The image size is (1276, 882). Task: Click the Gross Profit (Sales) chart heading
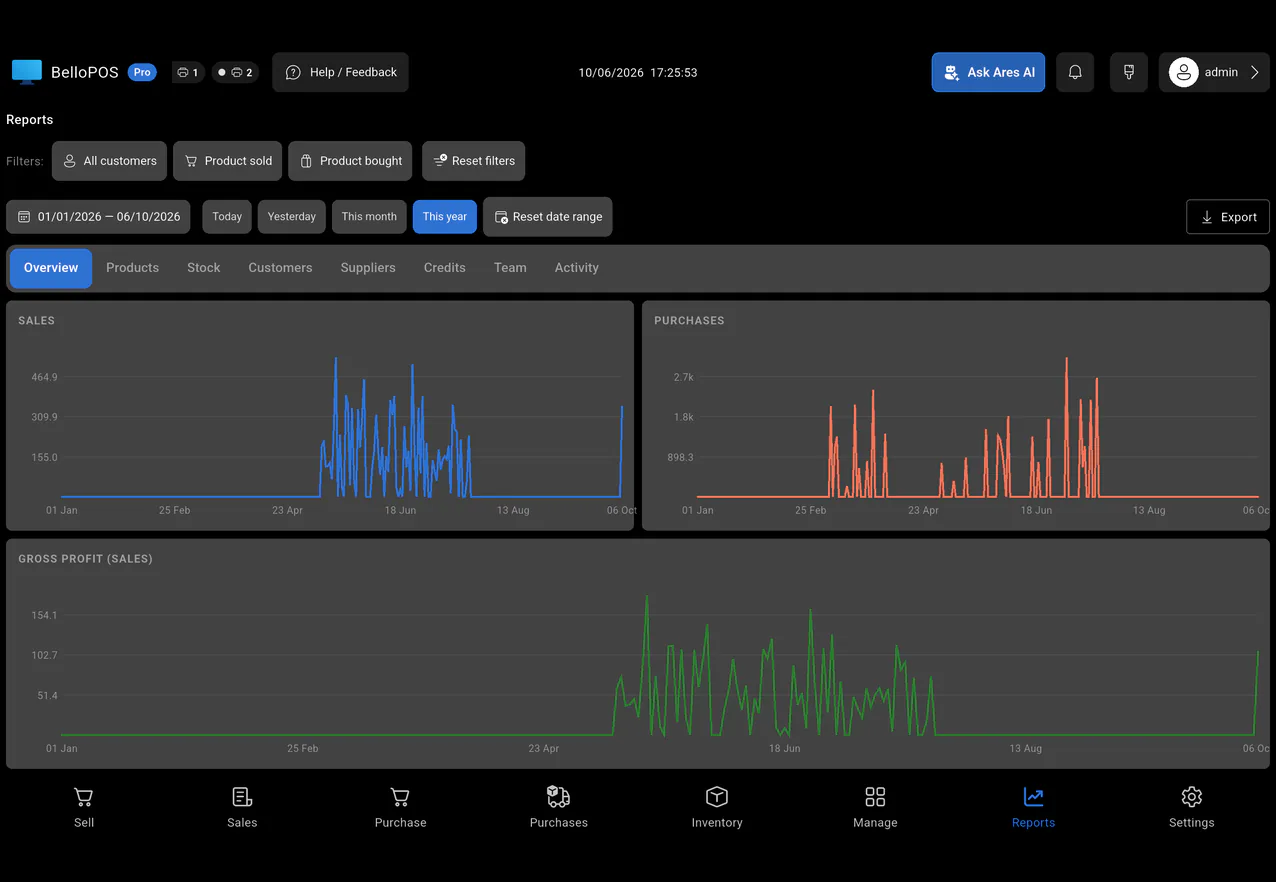click(x=86, y=559)
